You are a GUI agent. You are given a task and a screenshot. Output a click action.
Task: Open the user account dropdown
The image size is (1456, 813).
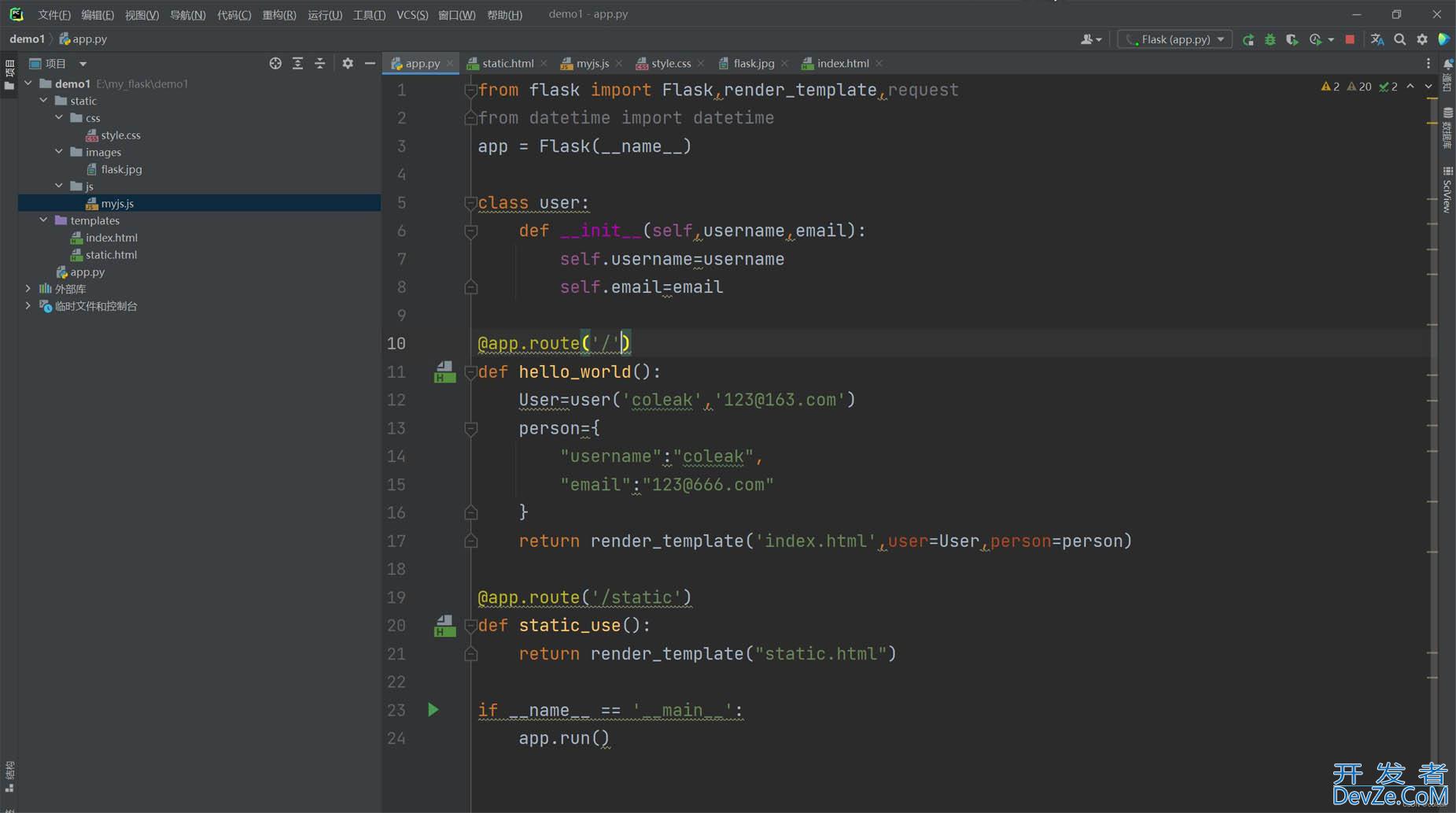[1091, 39]
